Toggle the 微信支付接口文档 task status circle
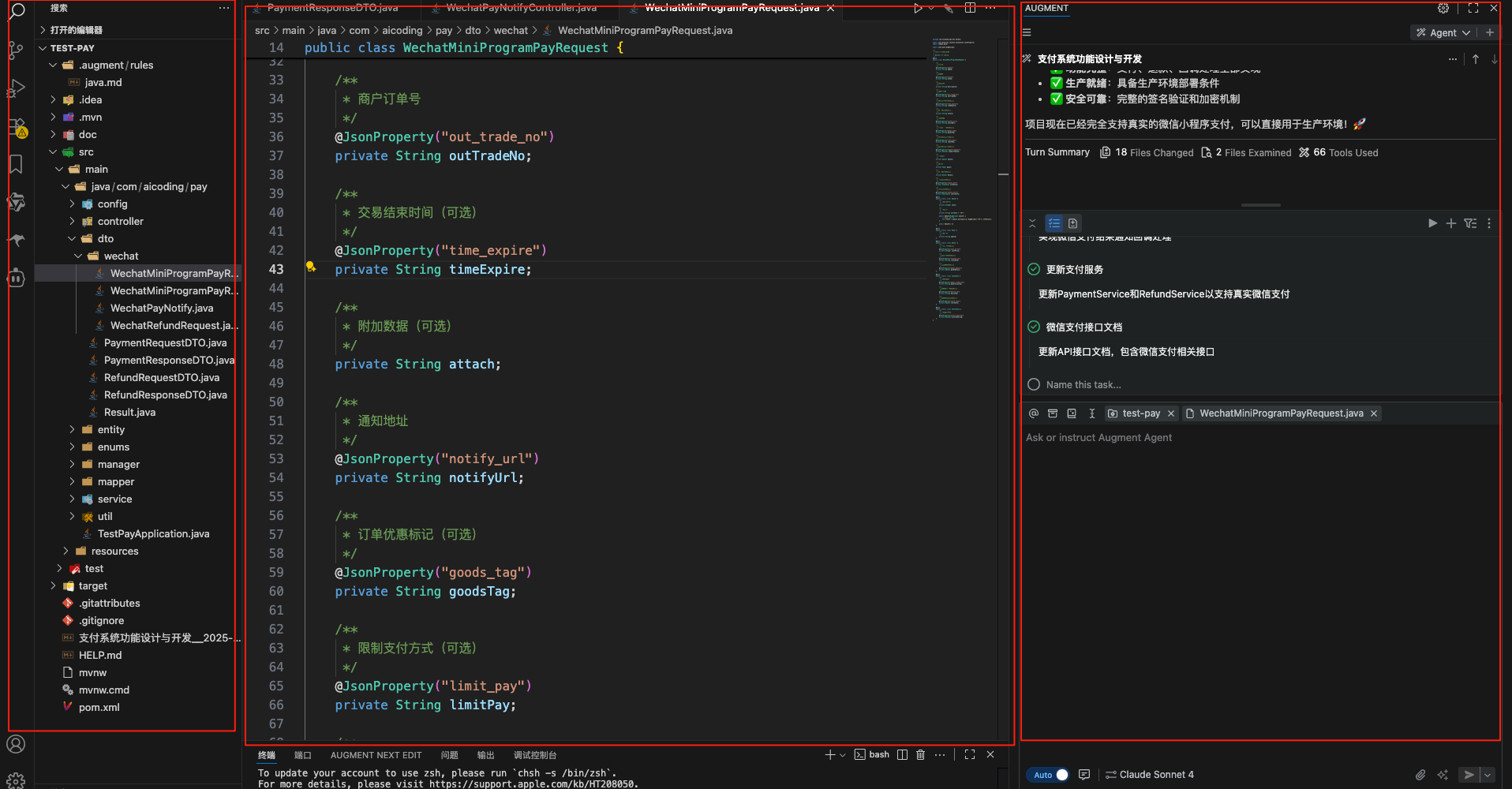 point(1034,327)
